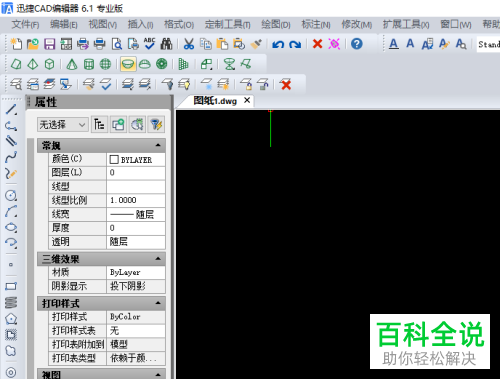
Task: Click the binoculars Find icon
Action: click(x=166, y=44)
